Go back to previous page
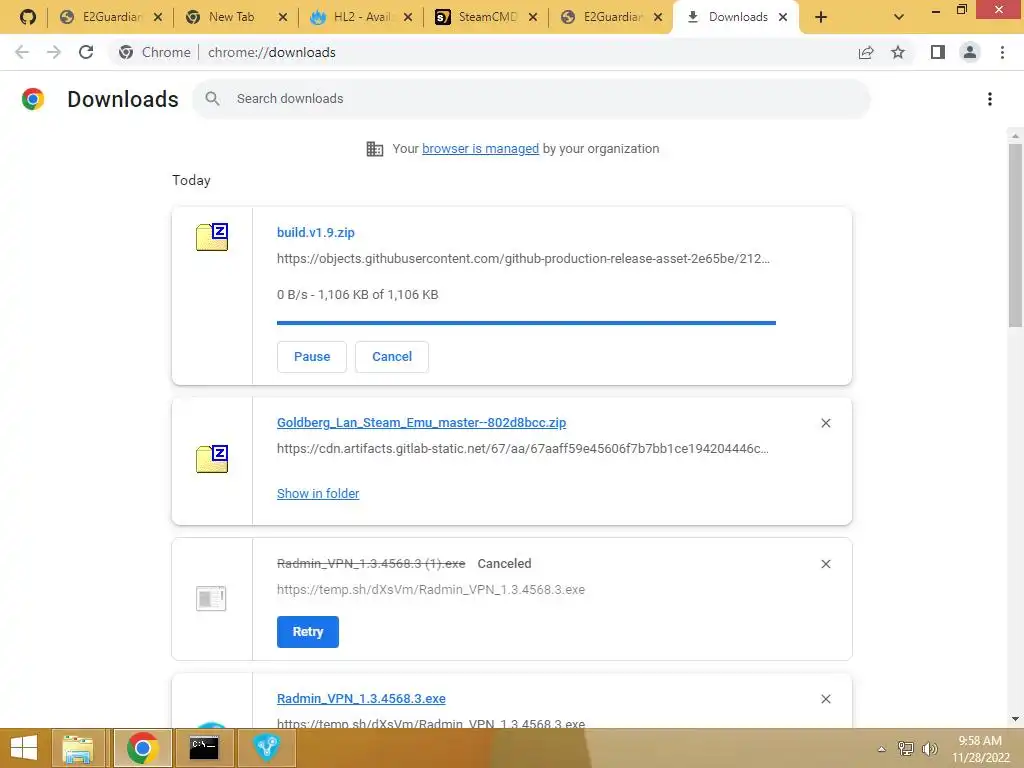The width and height of the screenshot is (1024, 768). [22, 52]
